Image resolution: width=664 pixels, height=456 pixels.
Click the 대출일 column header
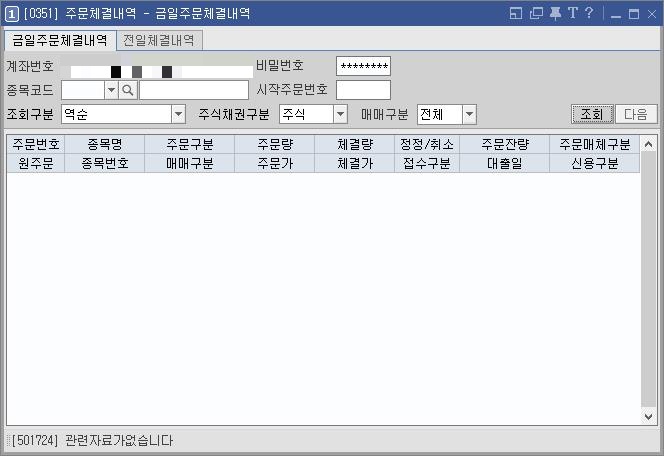pos(505,163)
